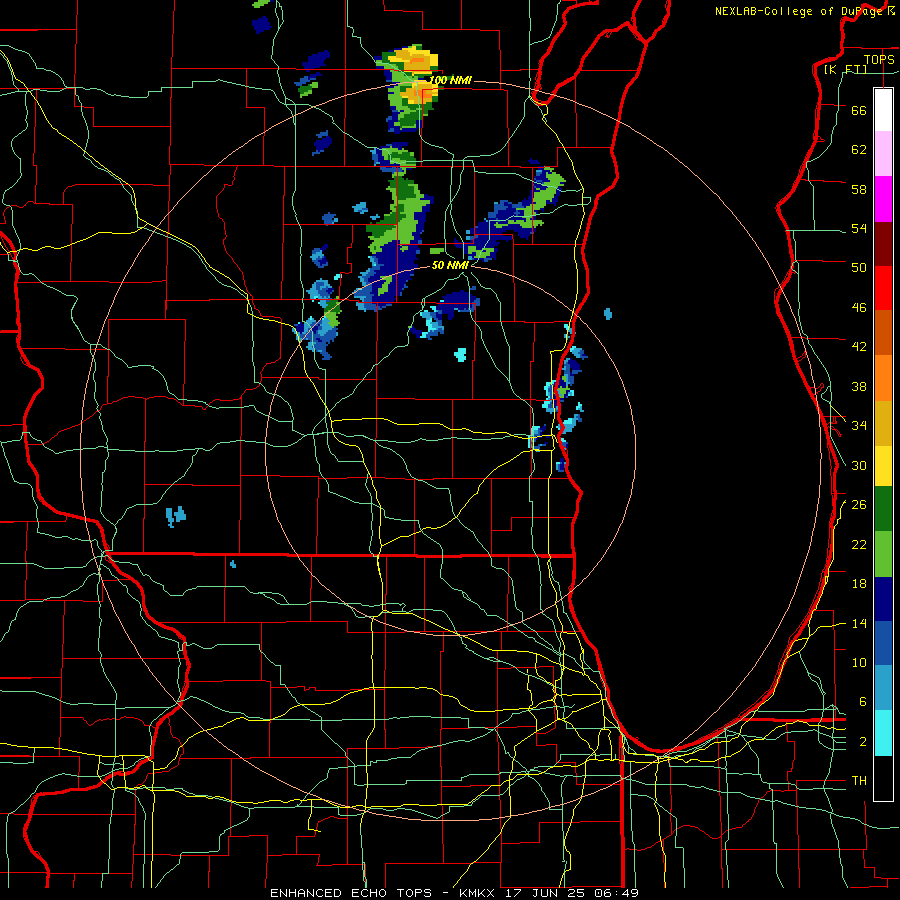Click the 26 value on the legend

click(x=859, y=505)
